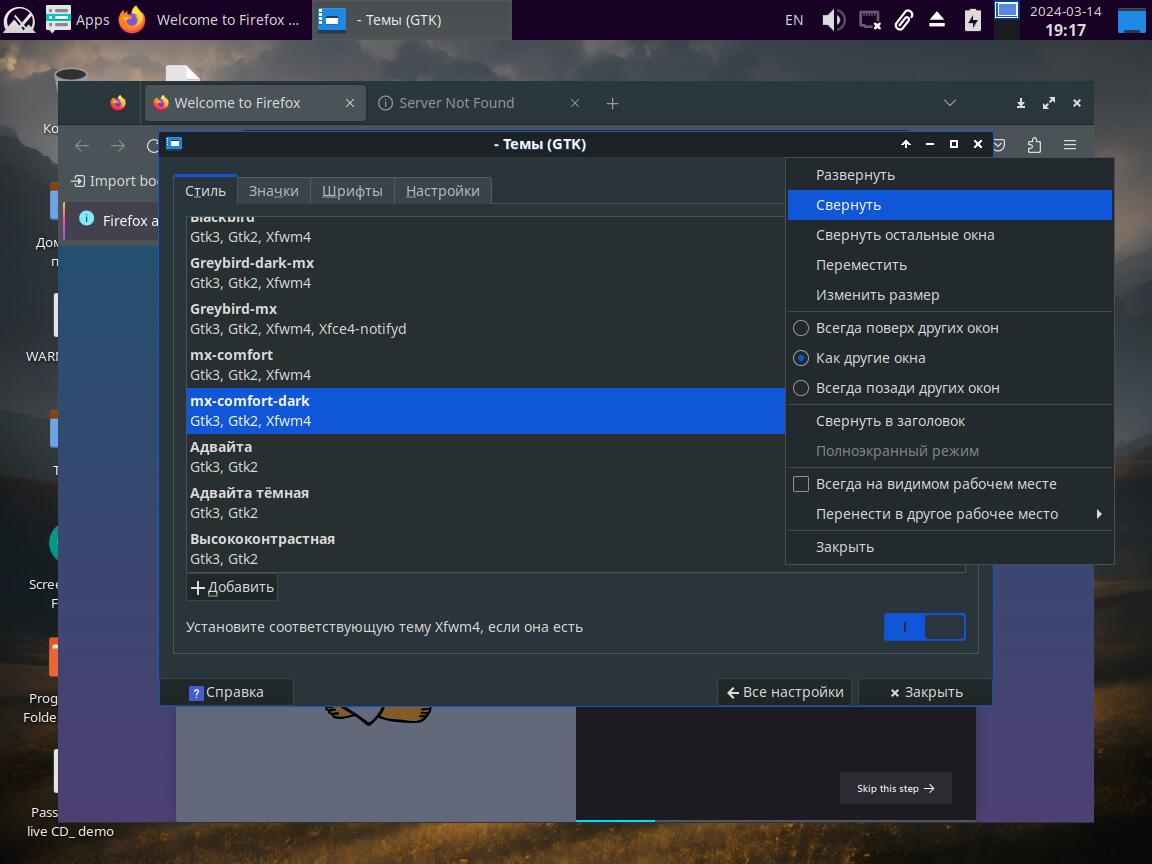
Task: Open a new tab with plus button
Action: click(x=612, y=104)
